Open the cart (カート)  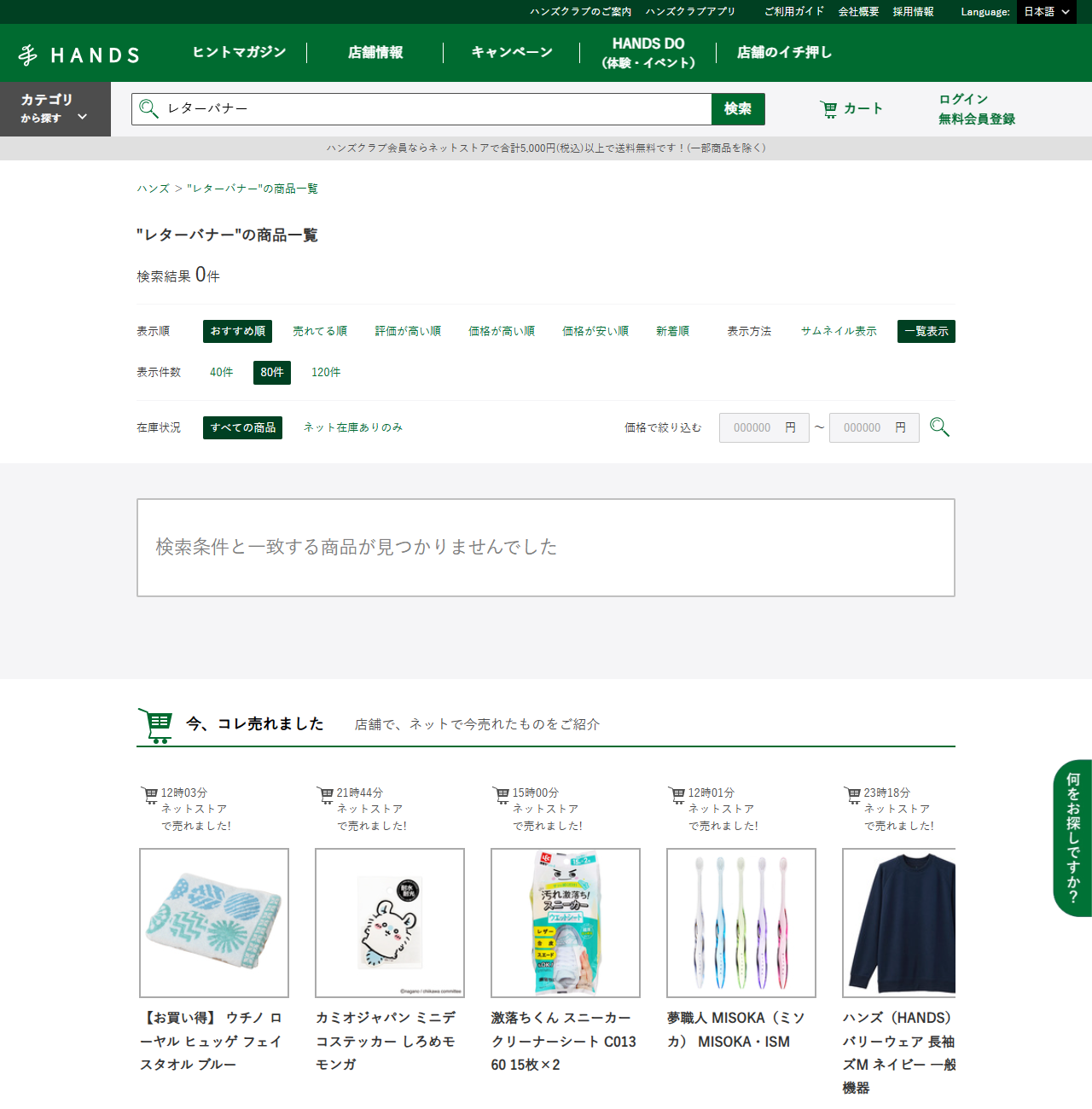click(x=851, y=108)
